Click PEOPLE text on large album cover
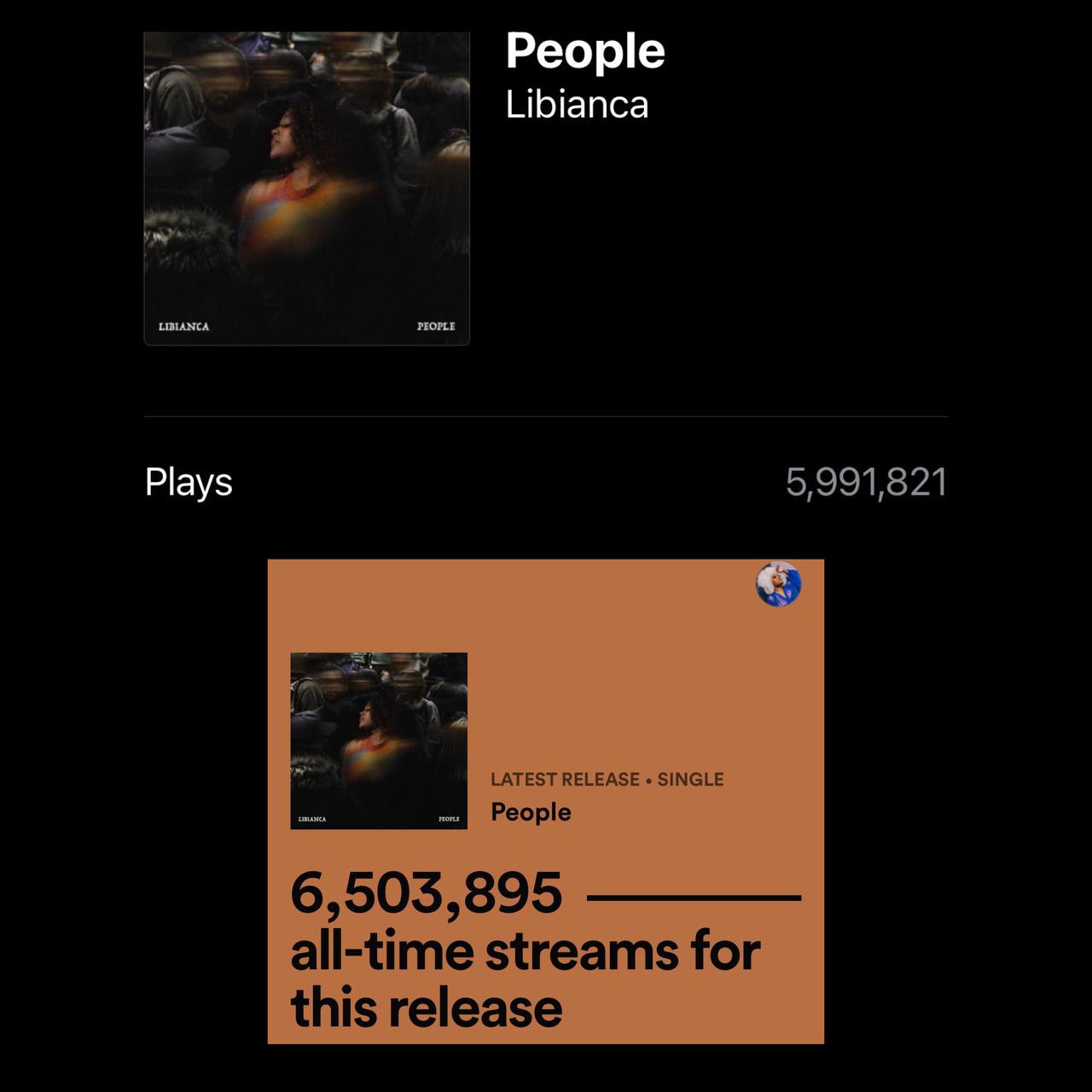 pyautogui.click(x=436, y=327)
